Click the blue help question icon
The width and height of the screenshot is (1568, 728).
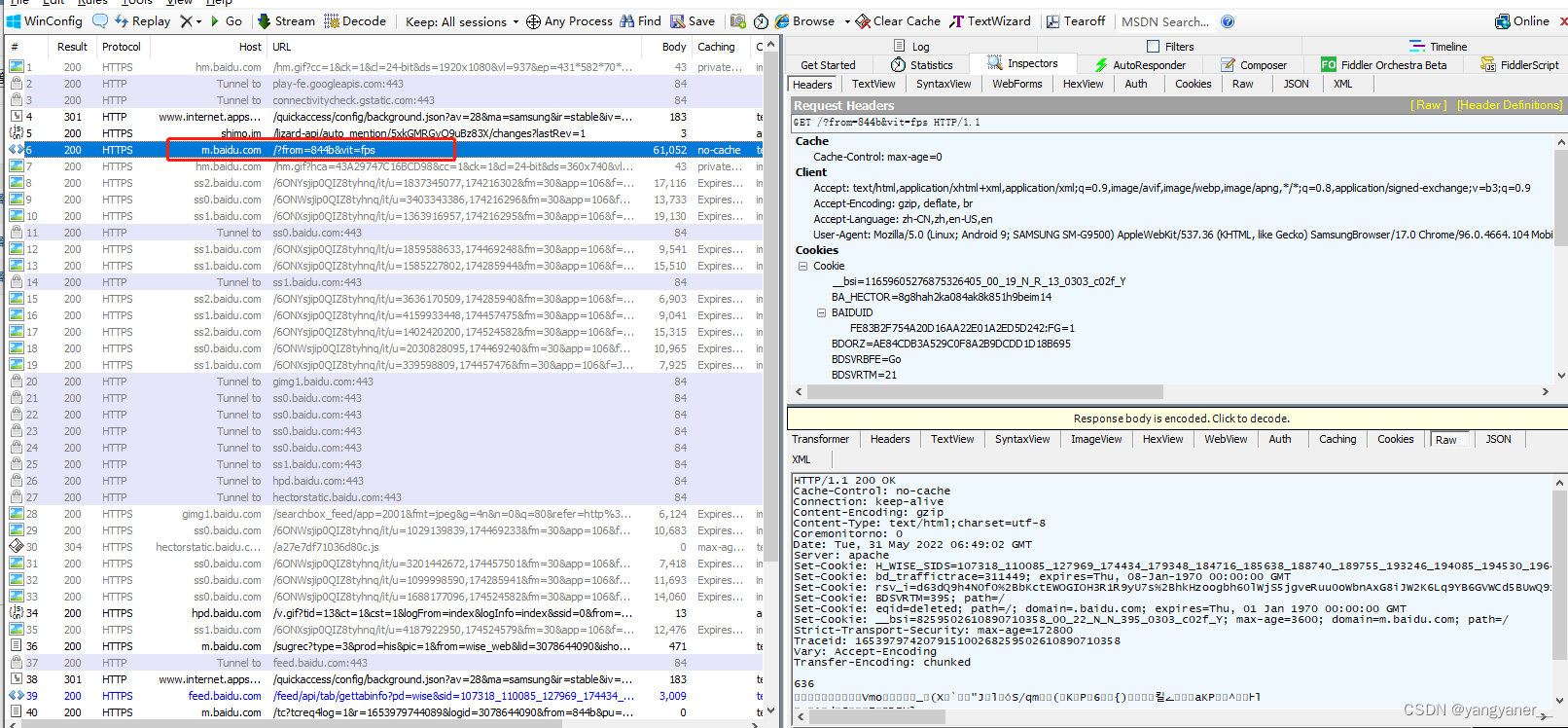point(1228,21)
